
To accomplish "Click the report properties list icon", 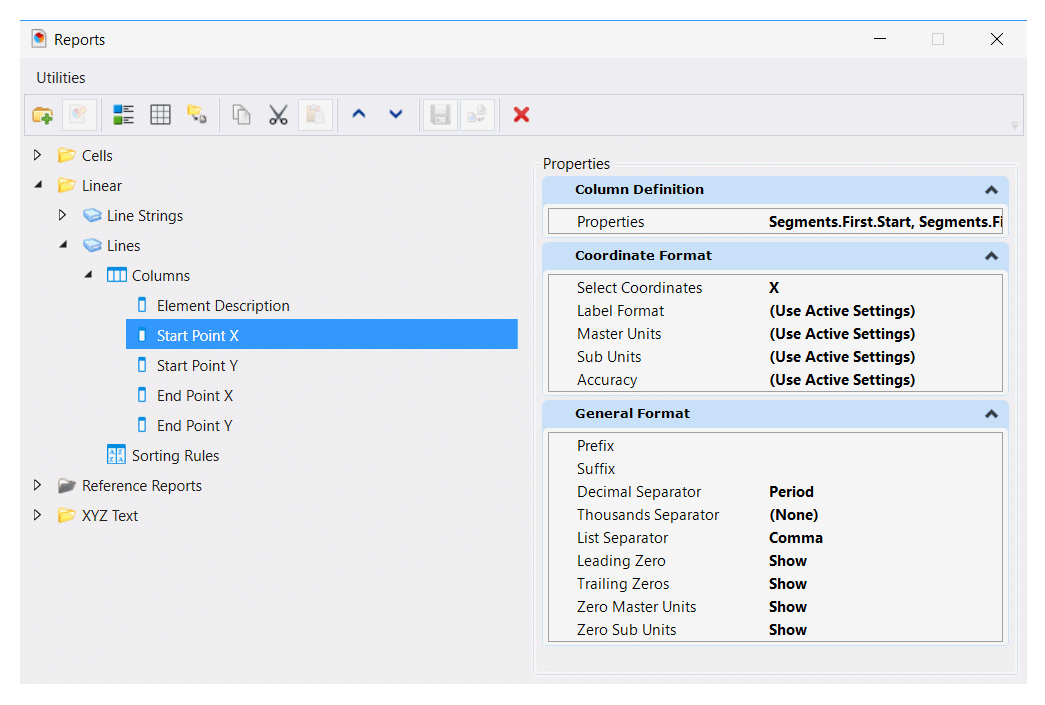I will coord(123,115).
